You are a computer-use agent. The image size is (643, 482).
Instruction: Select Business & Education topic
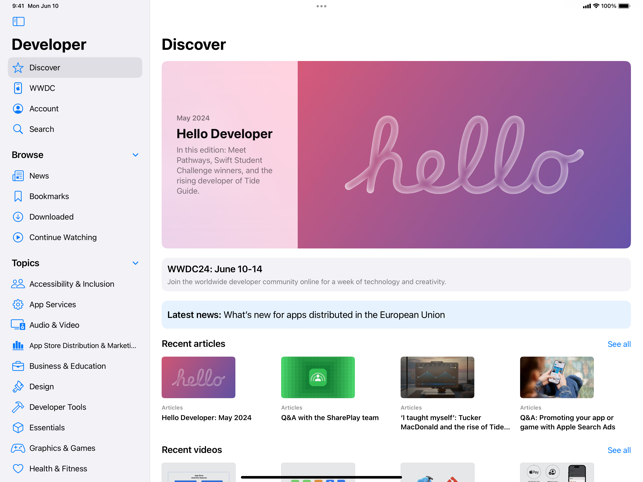click(75, 366)
